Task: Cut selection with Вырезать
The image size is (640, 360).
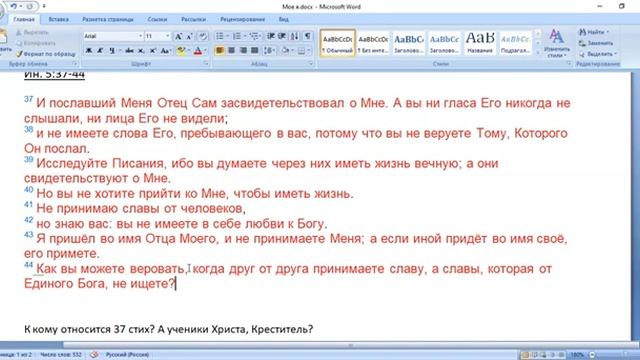Action: pos(33,32)
